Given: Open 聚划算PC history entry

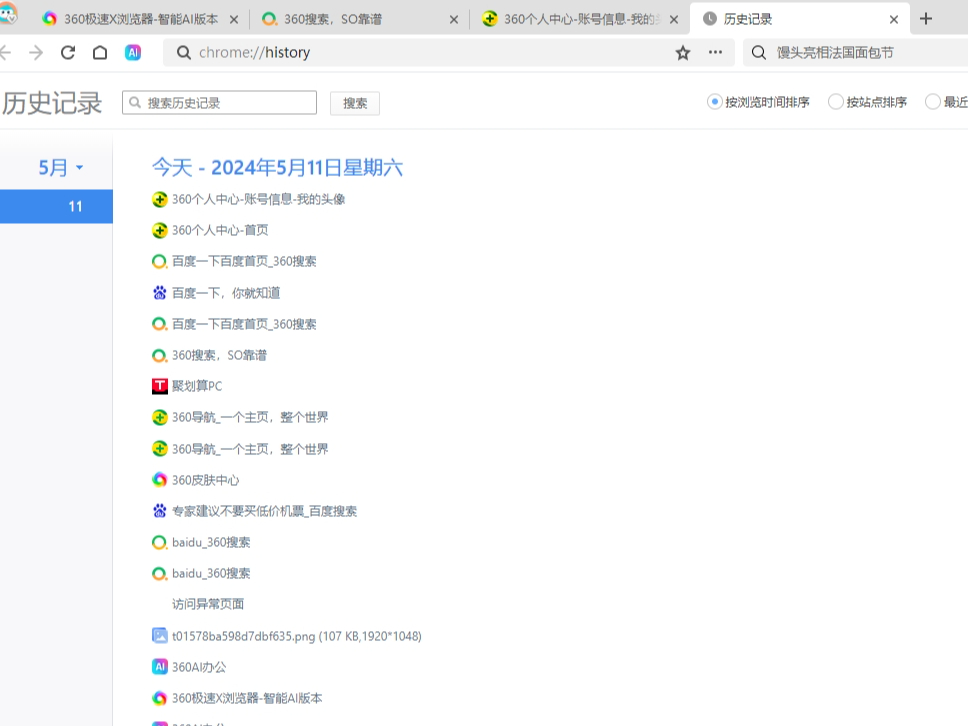Looking at the screenshot, I should click(197, 386).
